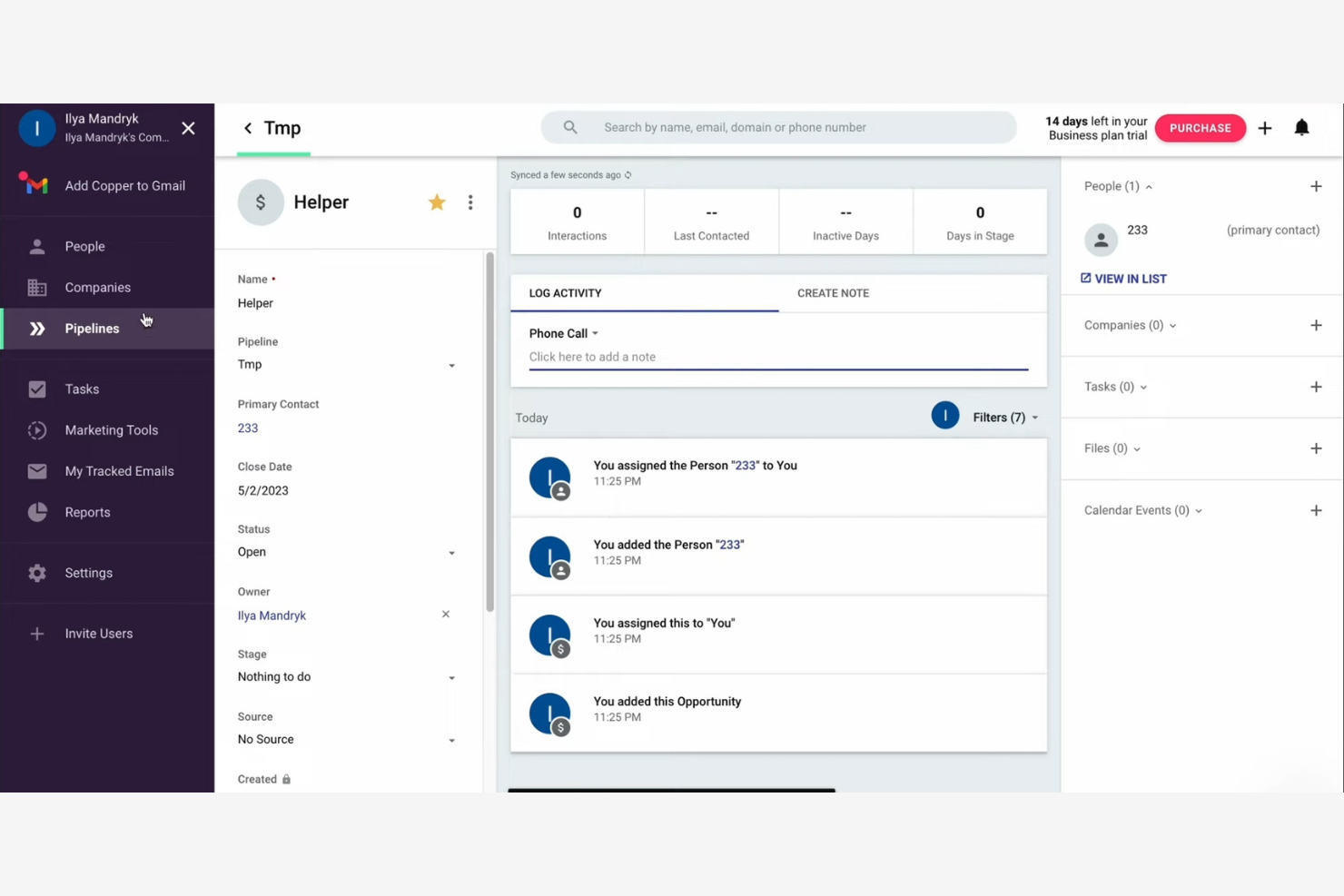This screenshot has height=896, width=1344.
Task: Open the Pipeline dropdown showing Tmp
Action: point(346,365)
